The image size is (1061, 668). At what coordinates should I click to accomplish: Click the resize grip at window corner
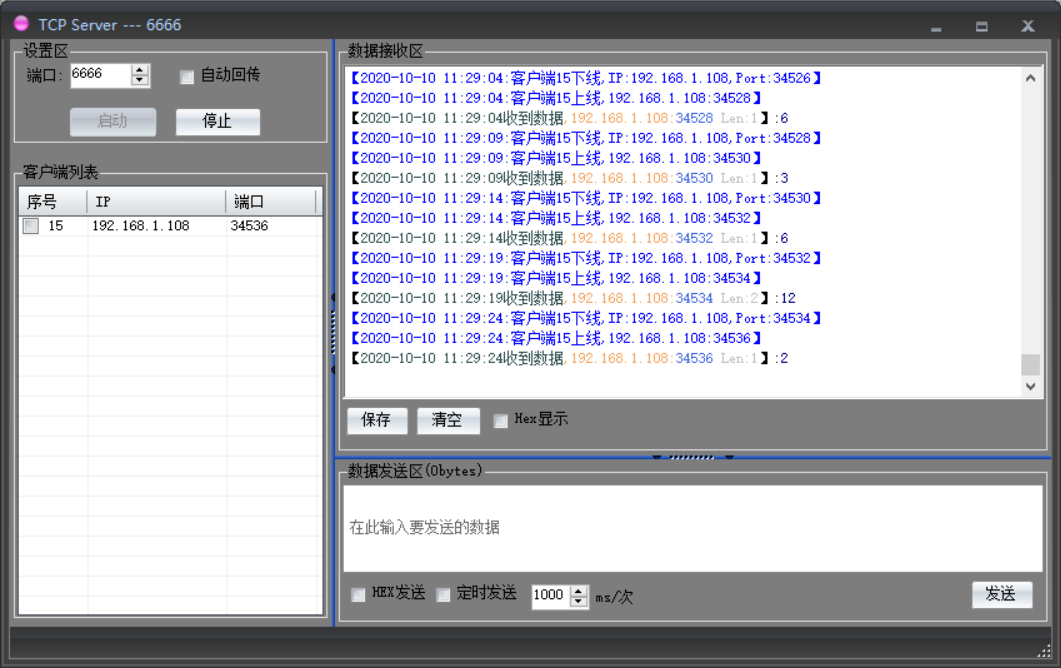point(1045,651)
